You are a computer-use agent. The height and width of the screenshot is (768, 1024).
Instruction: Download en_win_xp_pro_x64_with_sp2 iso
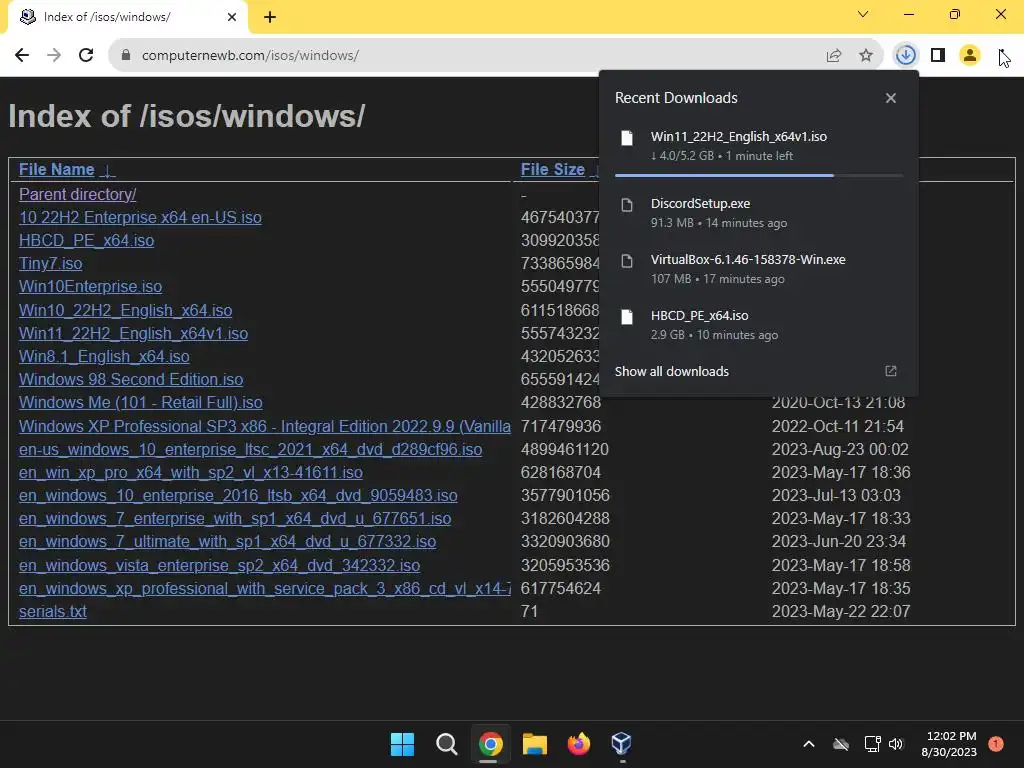pos(191,472)
